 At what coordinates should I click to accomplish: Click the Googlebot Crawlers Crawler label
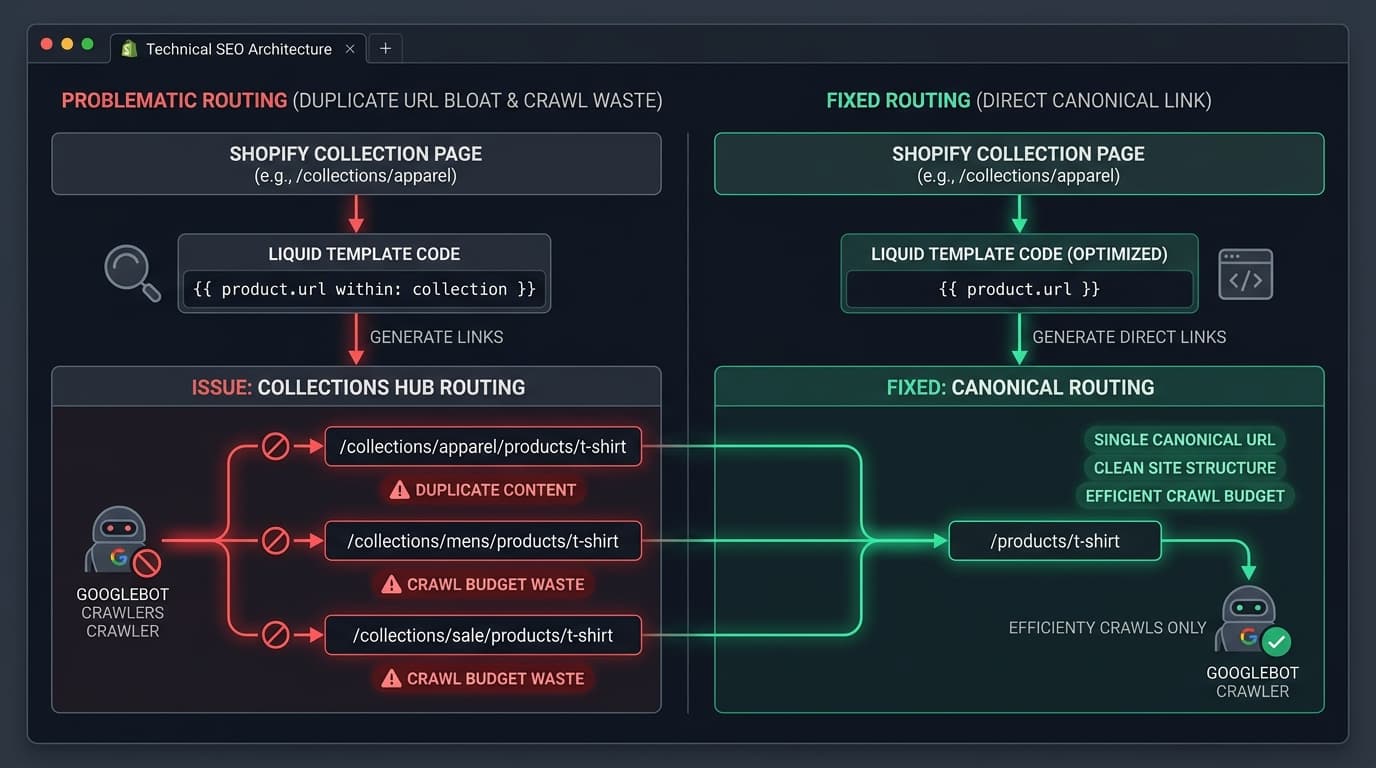(123, 612)
